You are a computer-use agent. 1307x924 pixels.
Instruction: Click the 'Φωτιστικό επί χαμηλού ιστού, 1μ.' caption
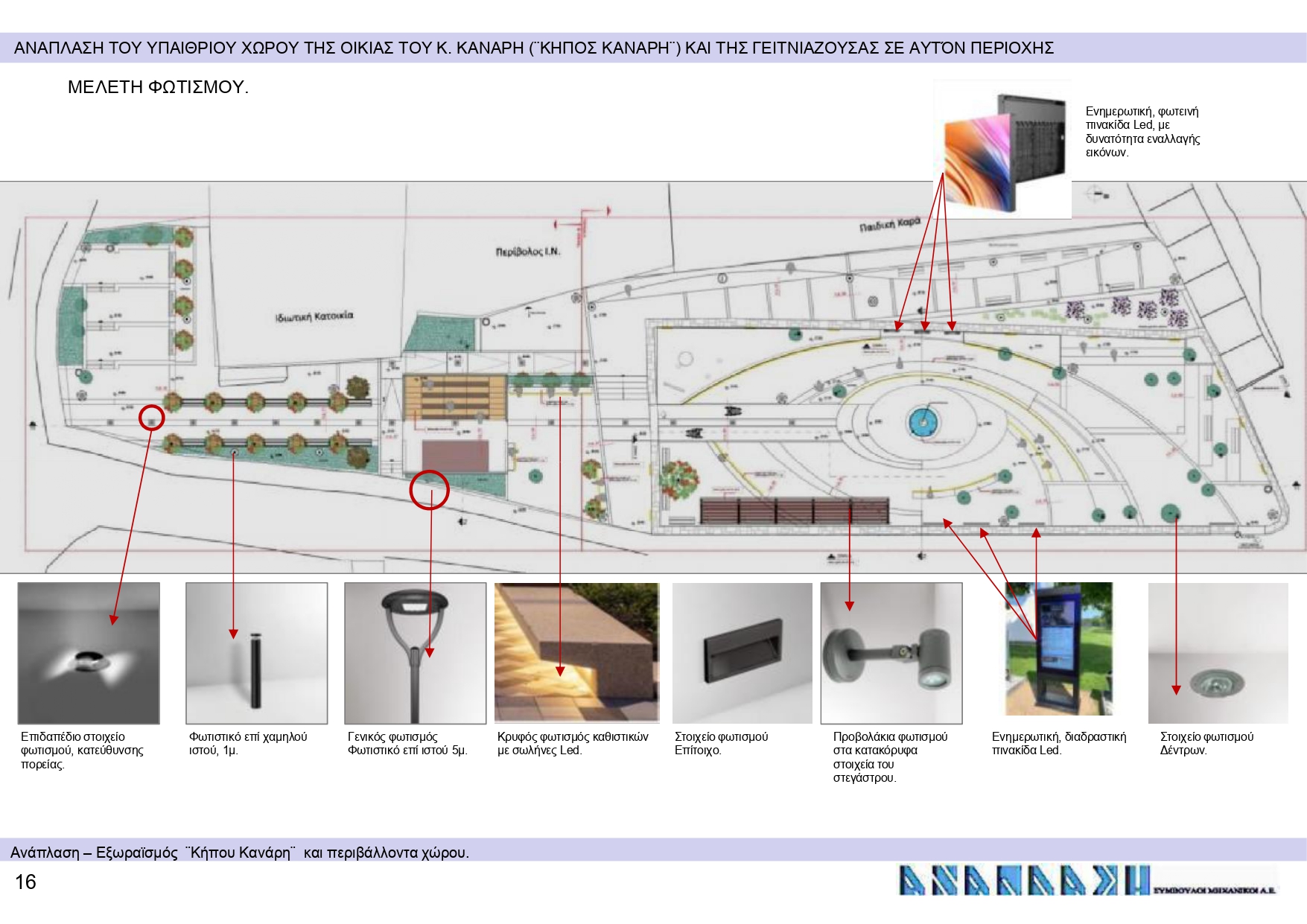click(248, 743)
